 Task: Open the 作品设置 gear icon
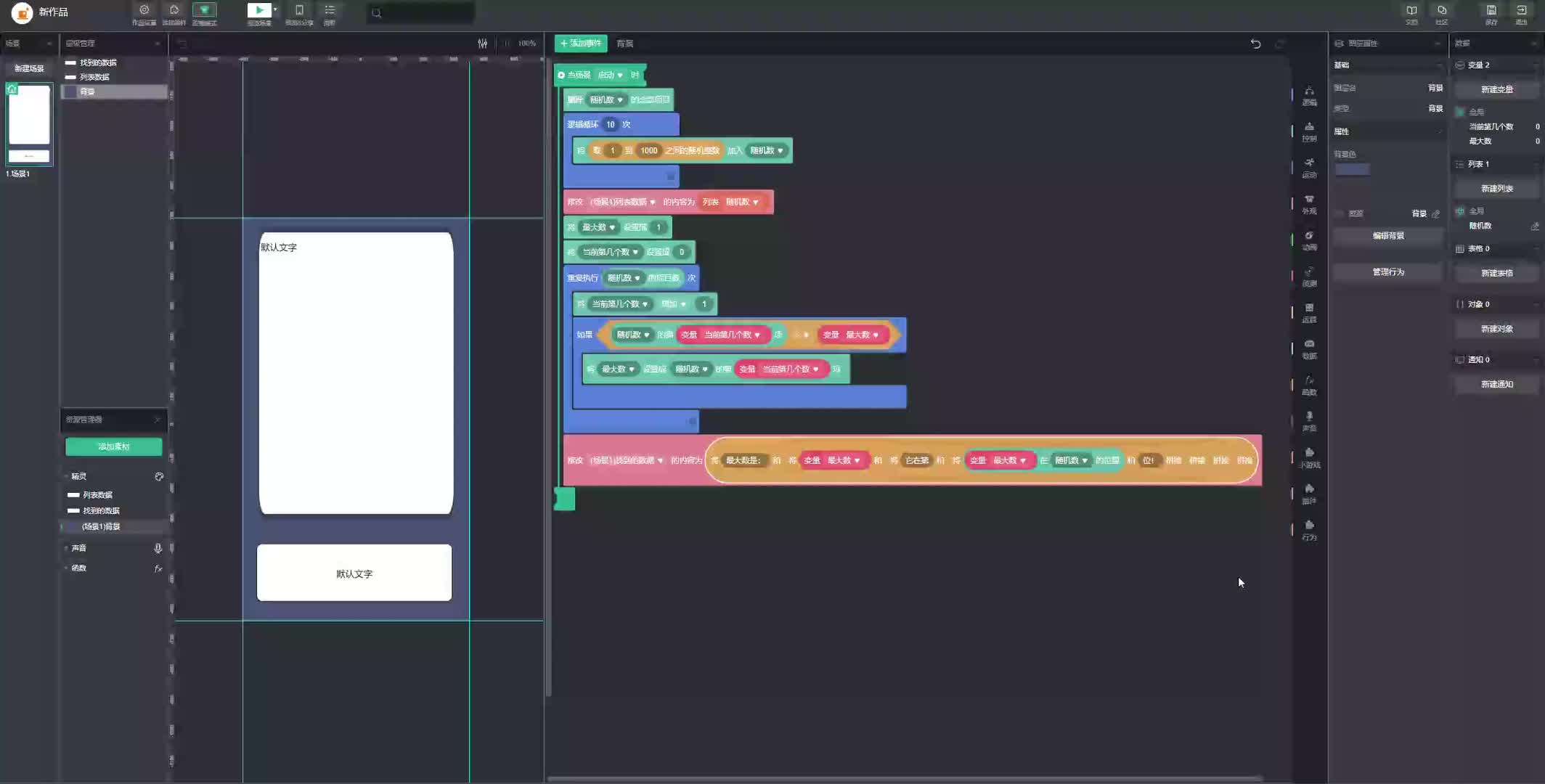tap(144, 10)
